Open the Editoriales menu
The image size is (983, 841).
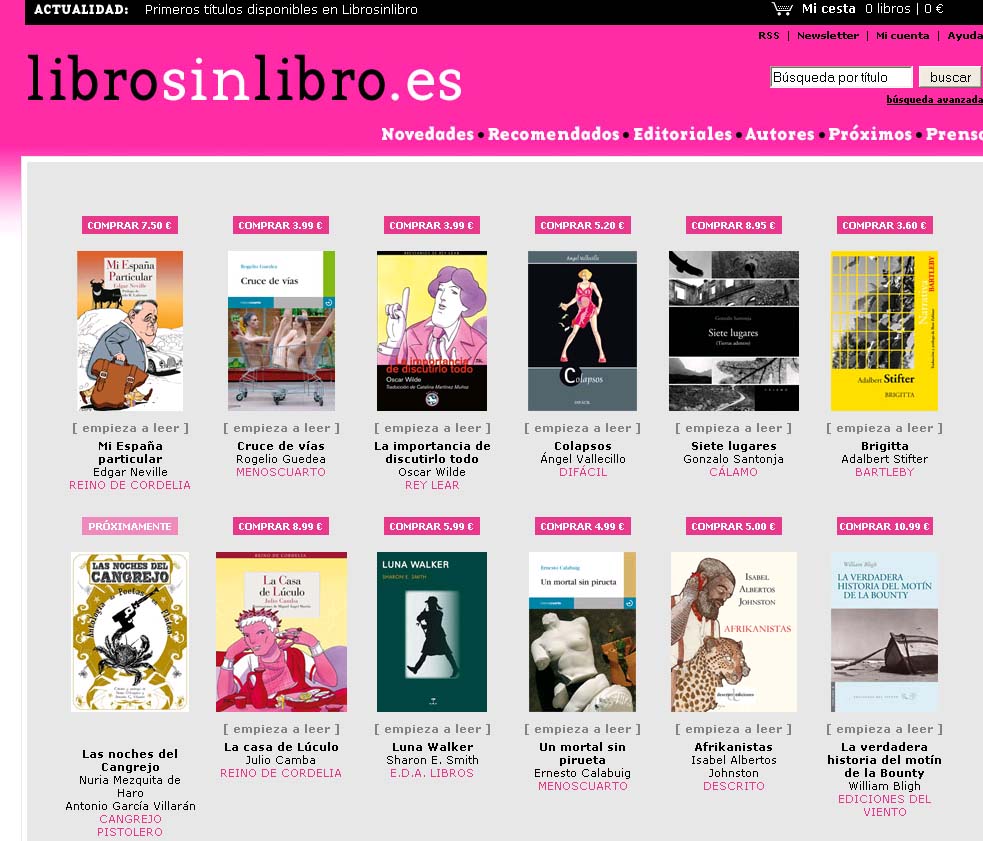tap(682, 134)
